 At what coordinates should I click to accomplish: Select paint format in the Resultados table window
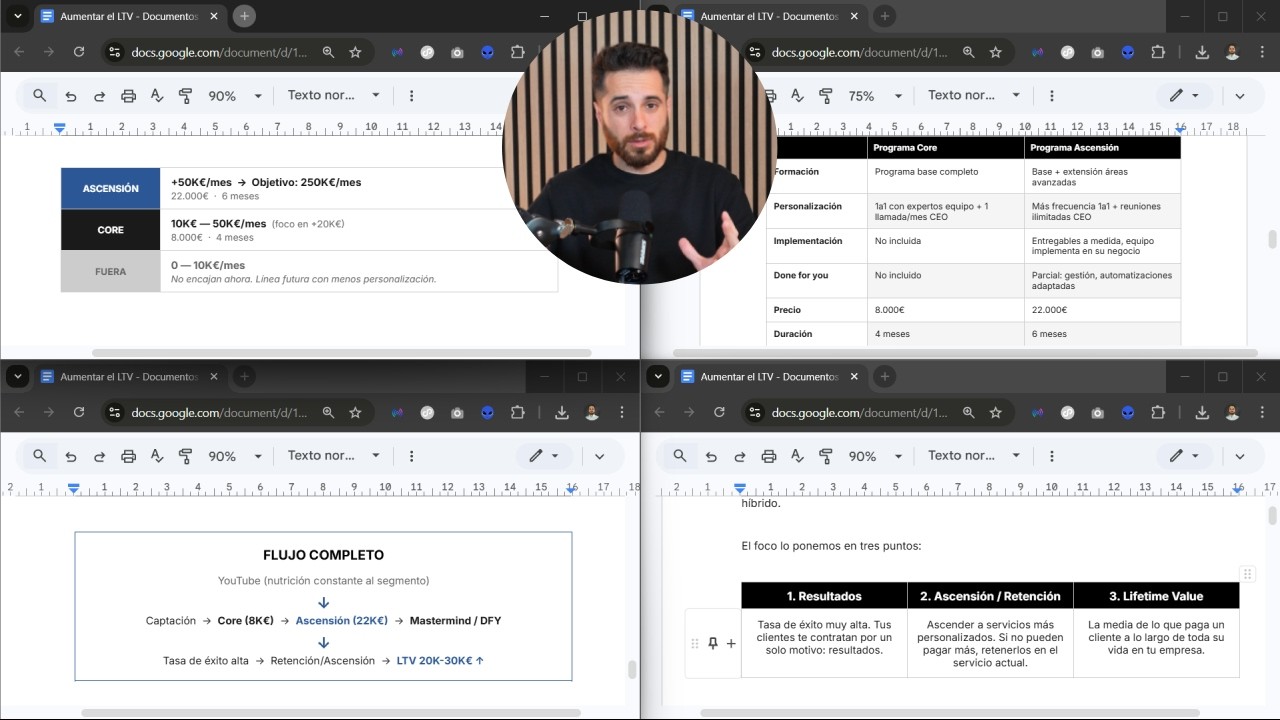point(825,456)
